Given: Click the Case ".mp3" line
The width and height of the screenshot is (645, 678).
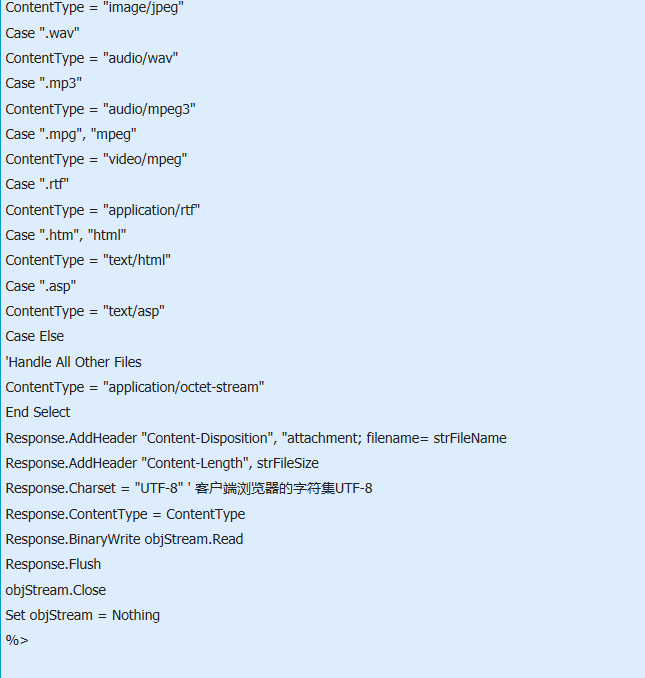Looking at the screenshot, I should tap(44, 83).
